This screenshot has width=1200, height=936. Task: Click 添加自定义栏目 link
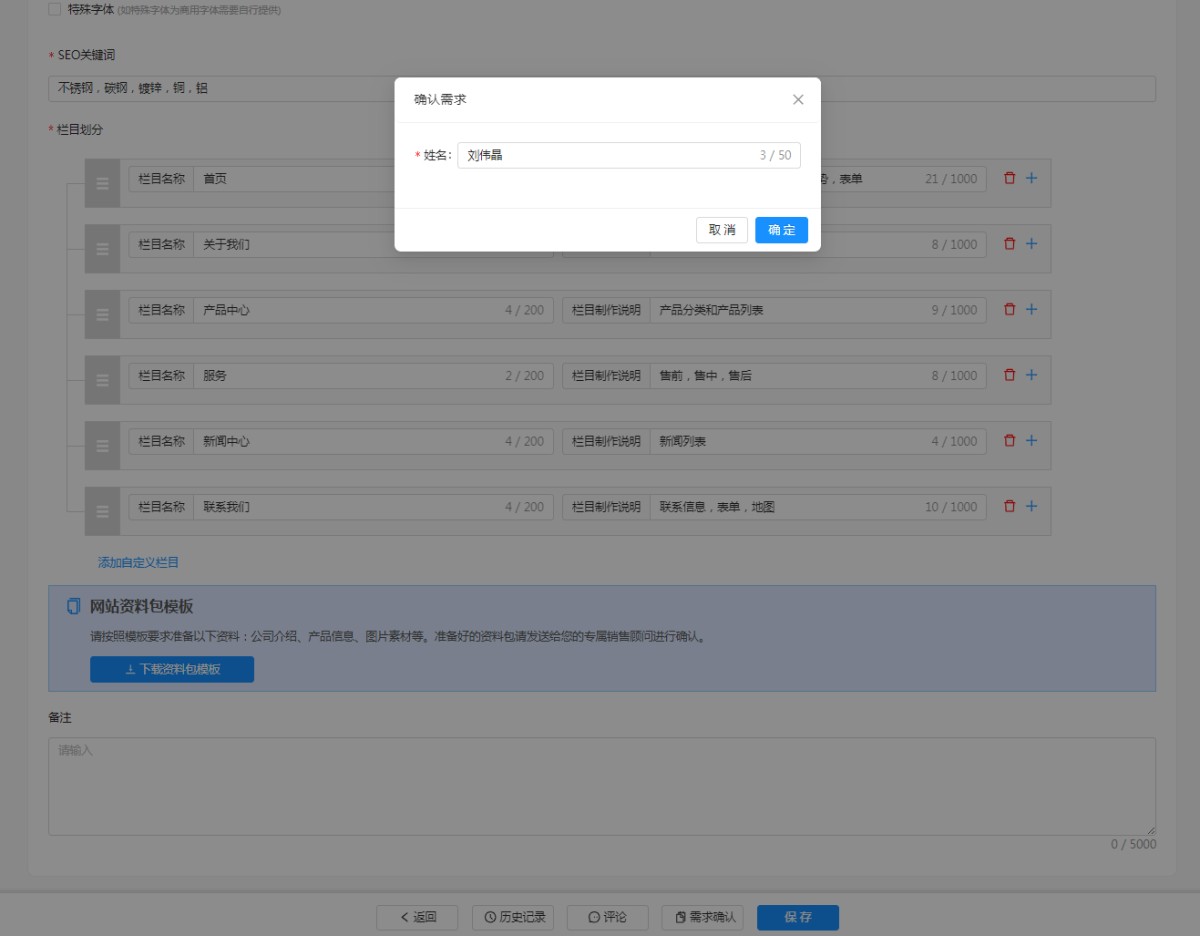point(138,563)
